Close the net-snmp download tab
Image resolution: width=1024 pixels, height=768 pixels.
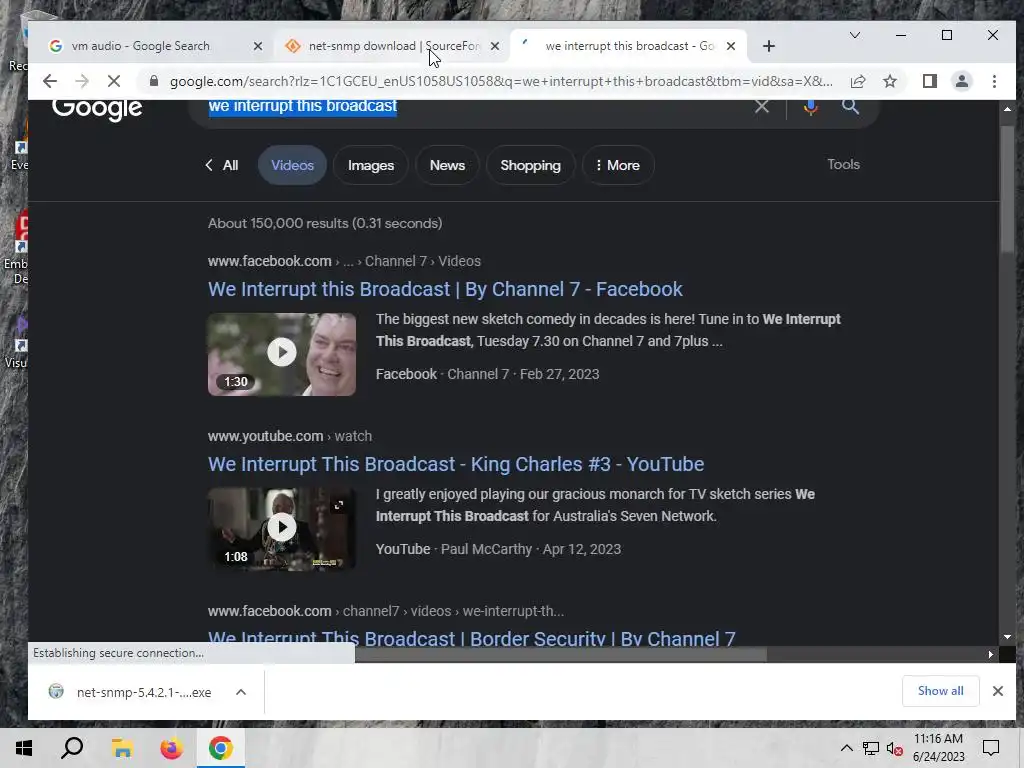[494, 46]
